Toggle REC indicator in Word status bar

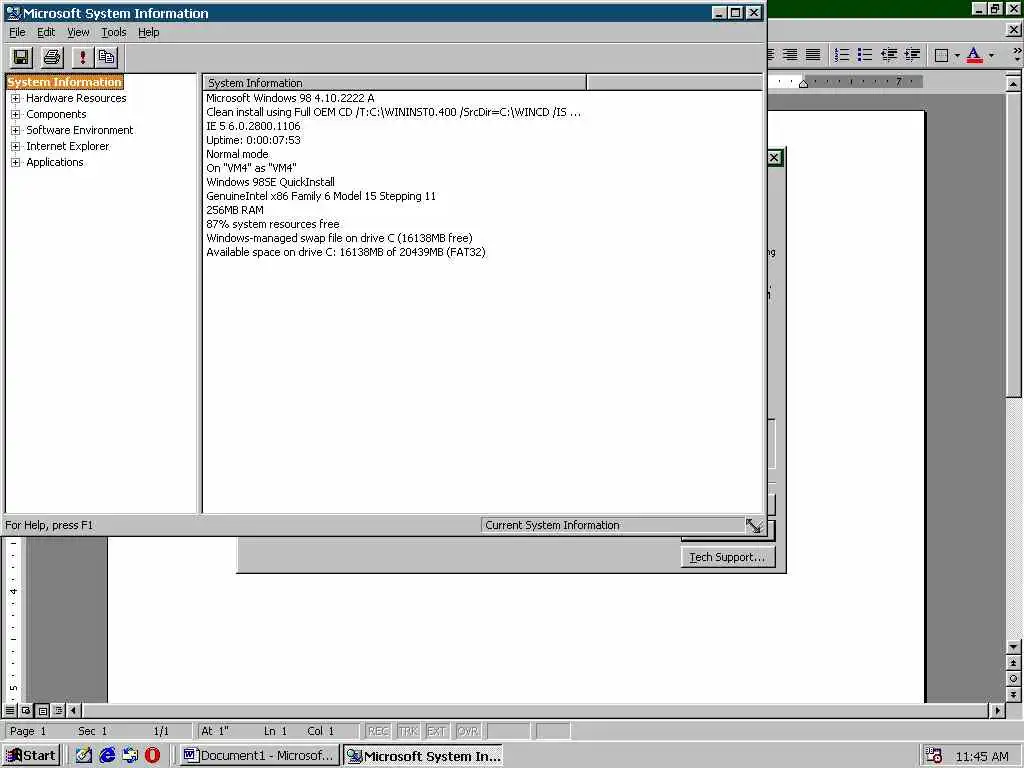[x=378, y=731]
